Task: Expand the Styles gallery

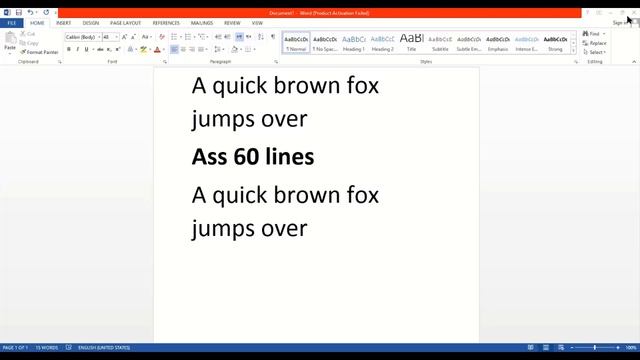Action: (573, 50)
